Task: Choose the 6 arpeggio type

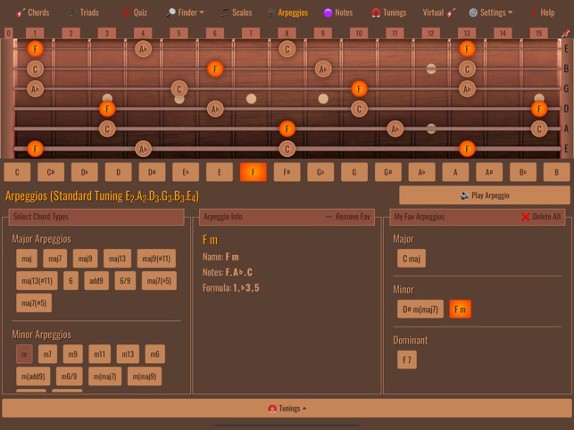Action: click(71, 281)
